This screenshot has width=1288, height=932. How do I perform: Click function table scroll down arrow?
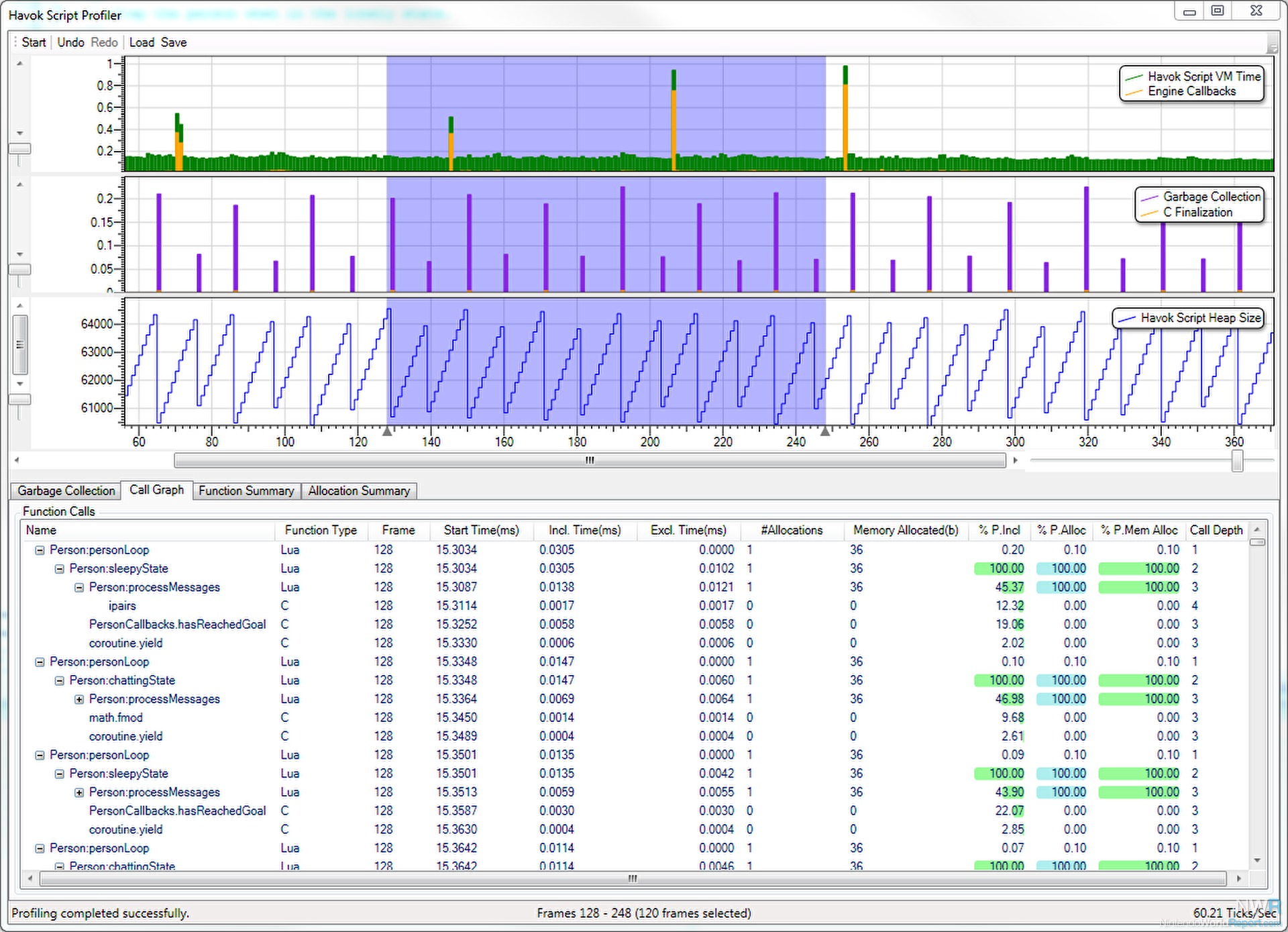point(1257,860)
